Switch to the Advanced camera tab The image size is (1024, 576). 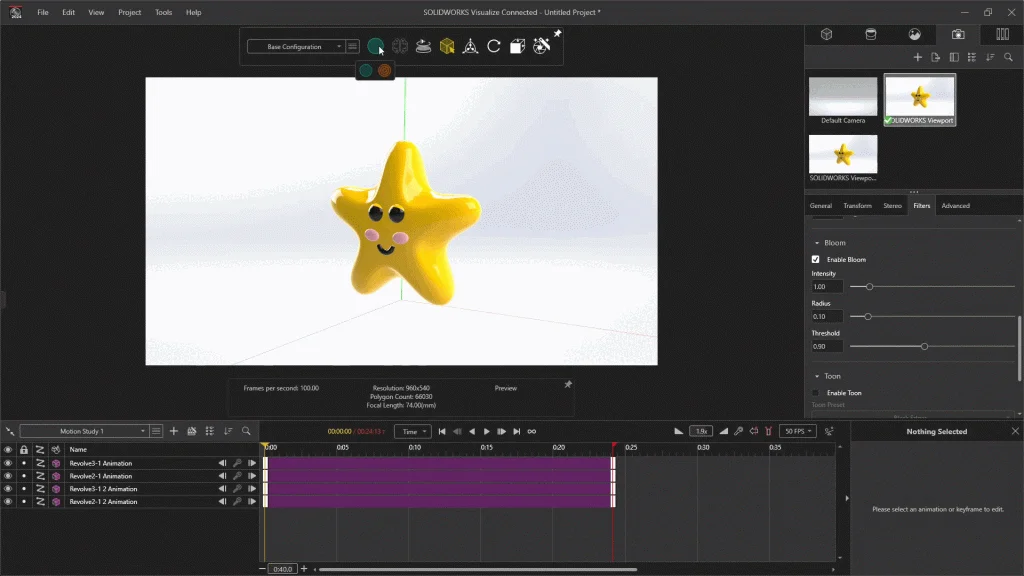click(955, 206)
